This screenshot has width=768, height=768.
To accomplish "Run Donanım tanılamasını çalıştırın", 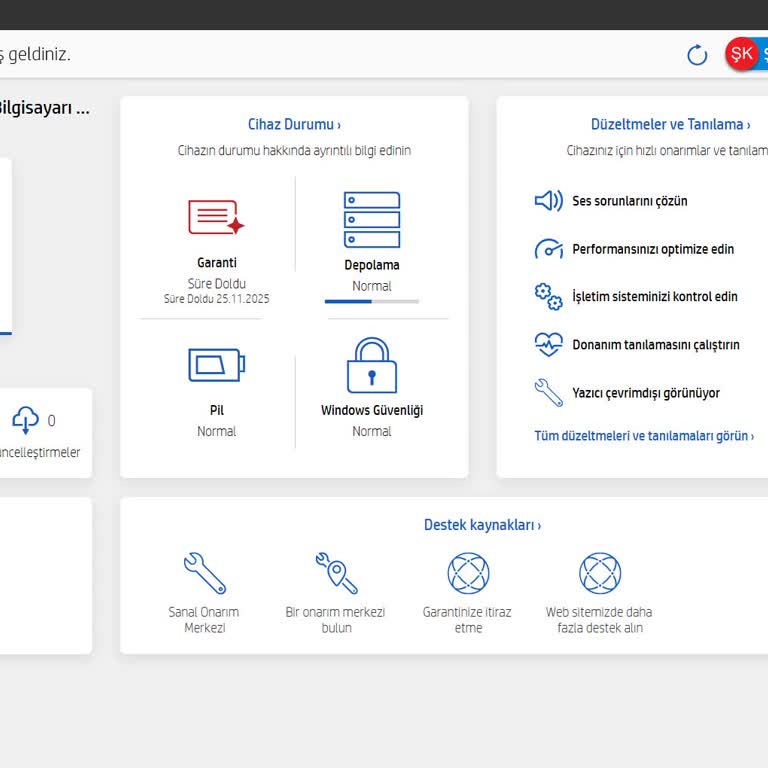I will 656,345.
